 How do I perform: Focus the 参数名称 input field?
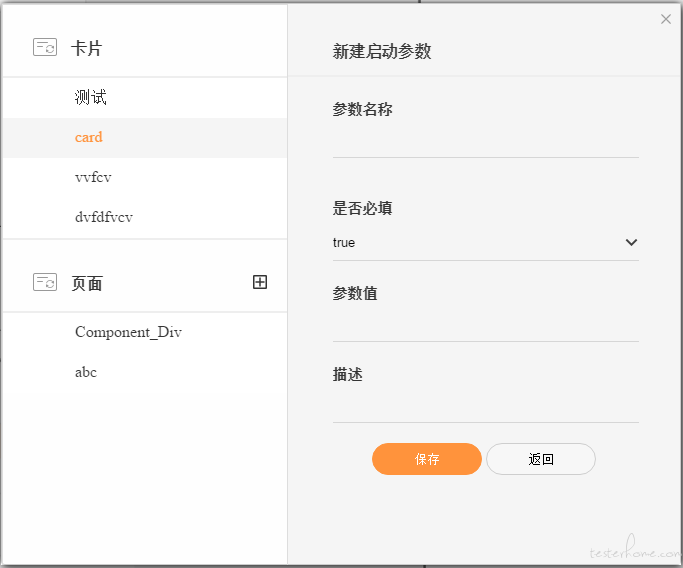coord(486,142)
